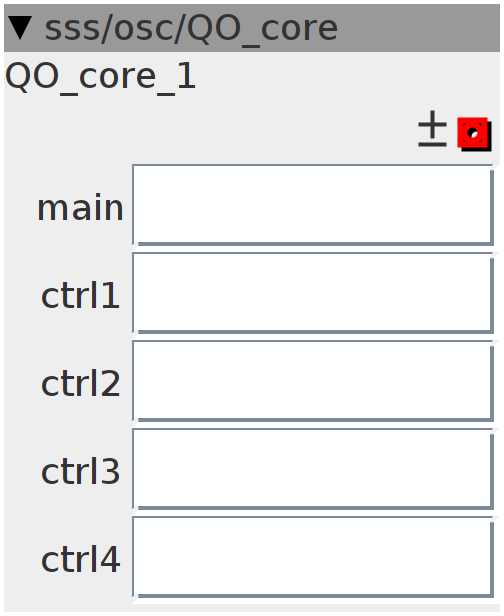Select the QO_core_1 instance name
The image size is (504, 616).
[101, 76]
